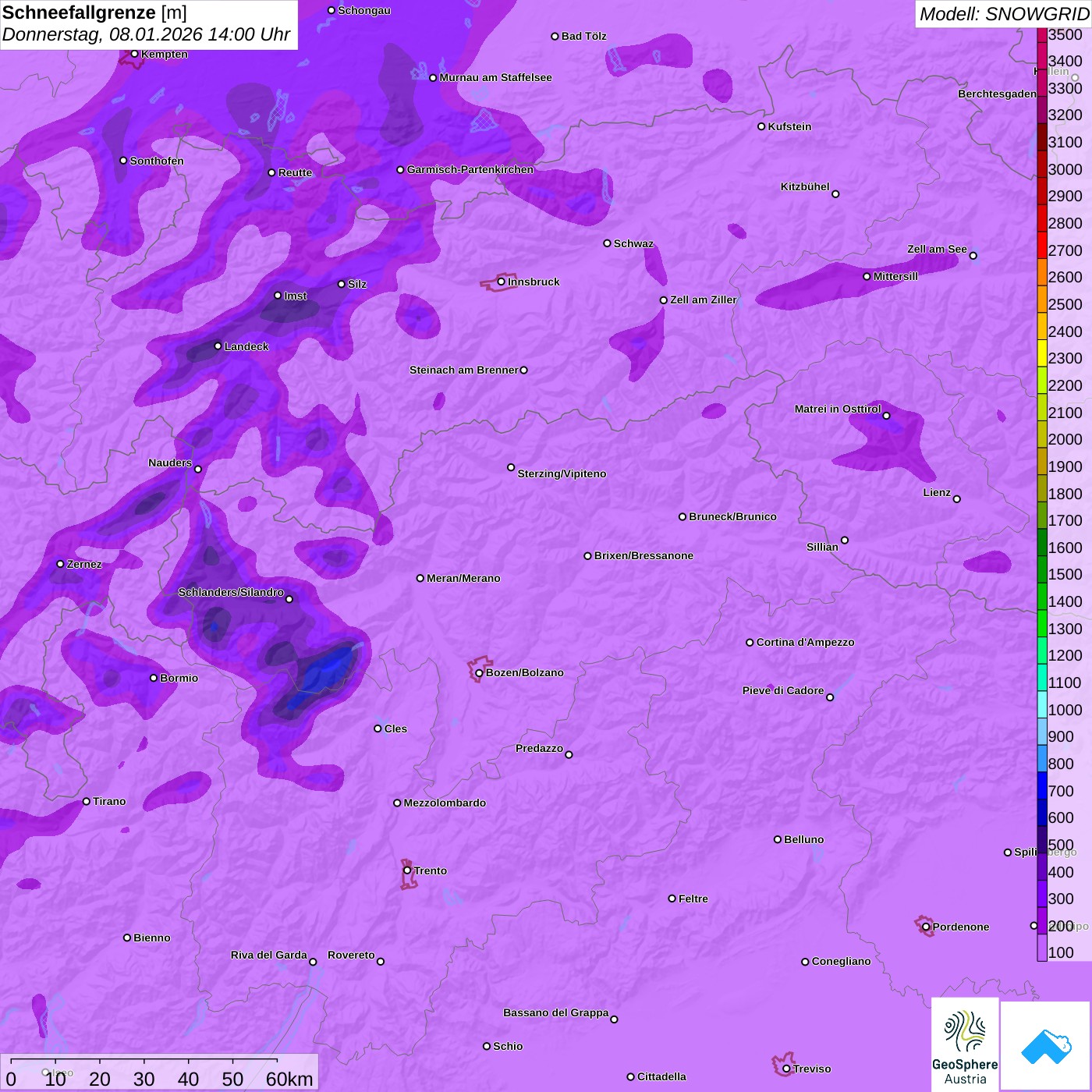Click the Pordenone city marker

coord(926,927)
